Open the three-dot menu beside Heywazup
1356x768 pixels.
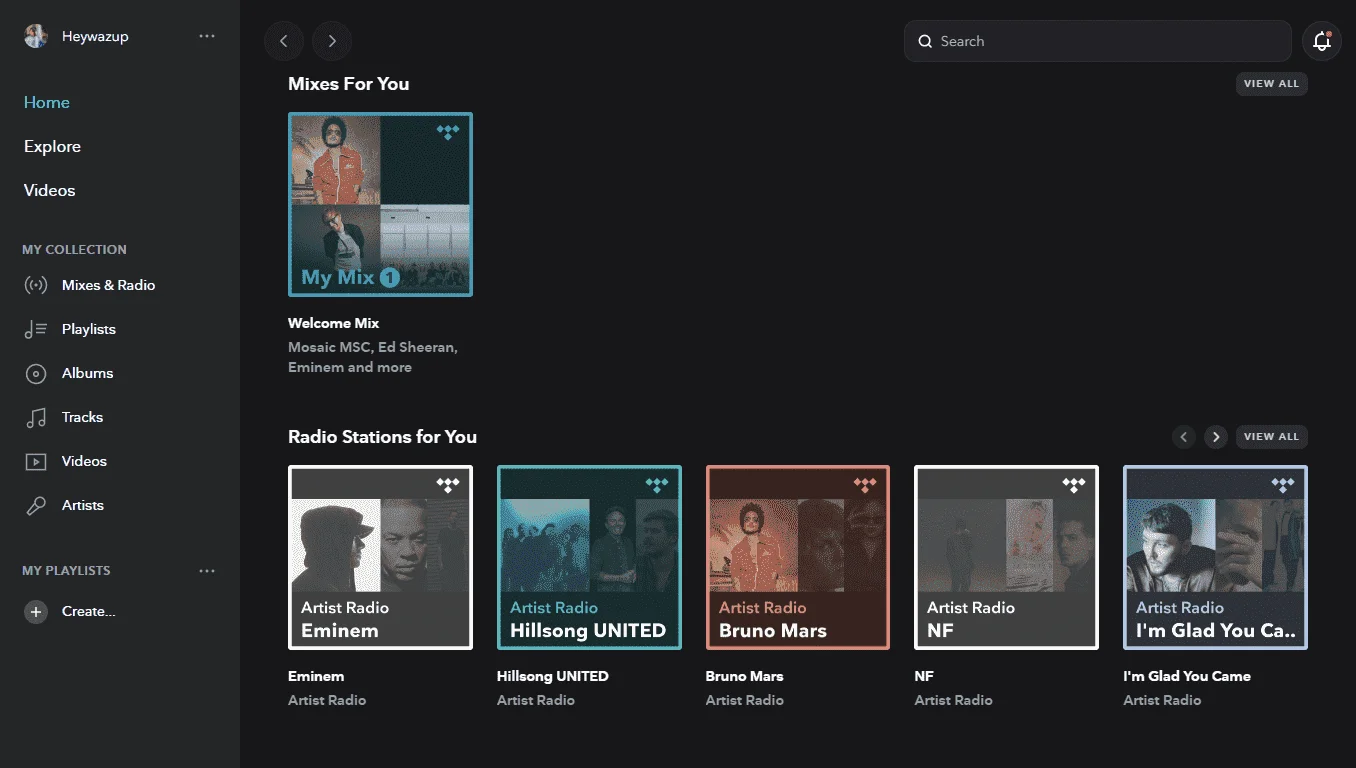click(207, 36)
